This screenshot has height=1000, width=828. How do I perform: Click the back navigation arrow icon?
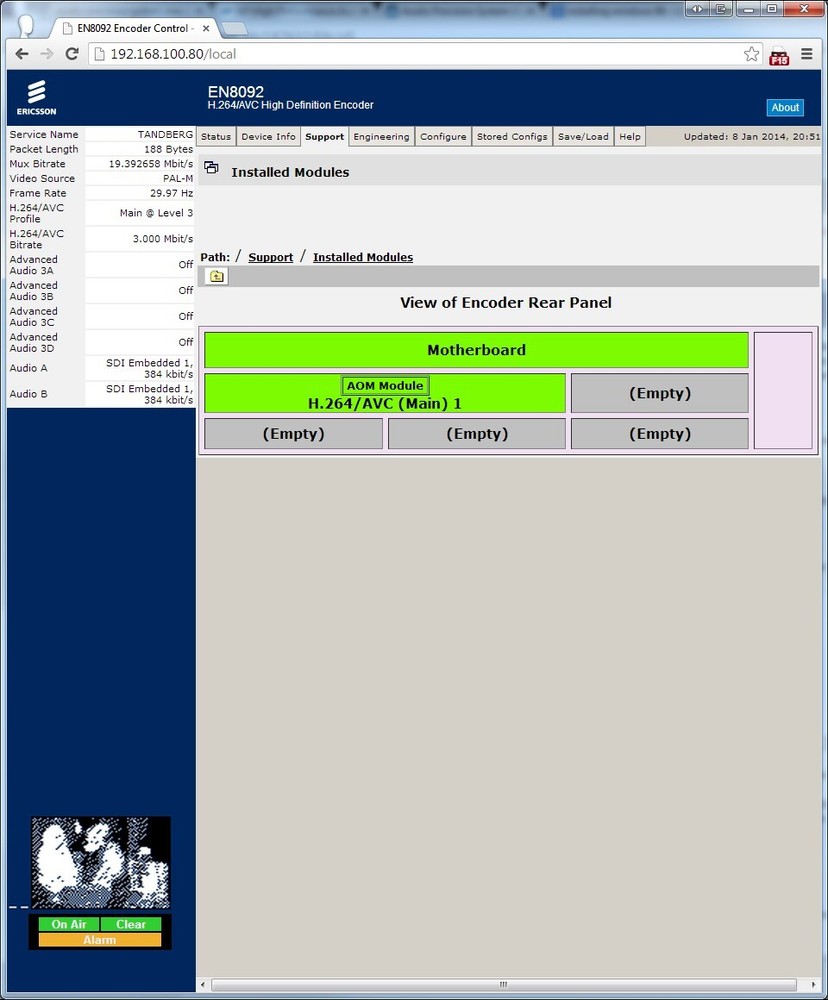(x=22, y=54)
